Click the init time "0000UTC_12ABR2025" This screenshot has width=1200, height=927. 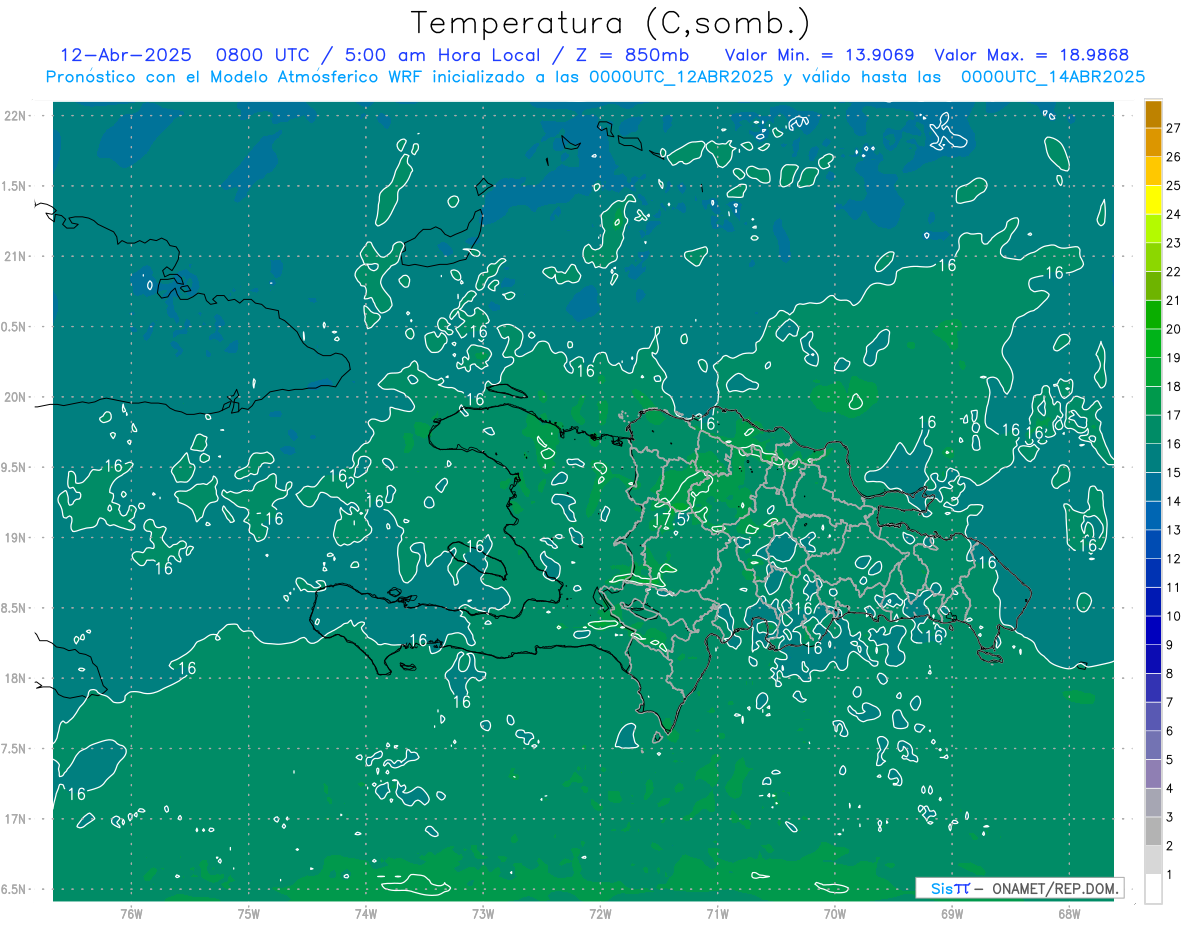click(682, 77)
